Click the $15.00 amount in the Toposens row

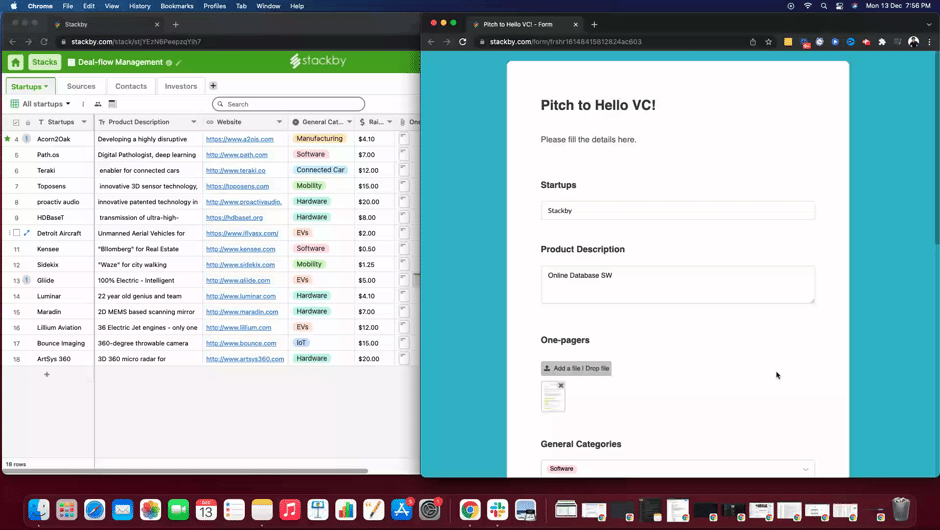[368, 186]
